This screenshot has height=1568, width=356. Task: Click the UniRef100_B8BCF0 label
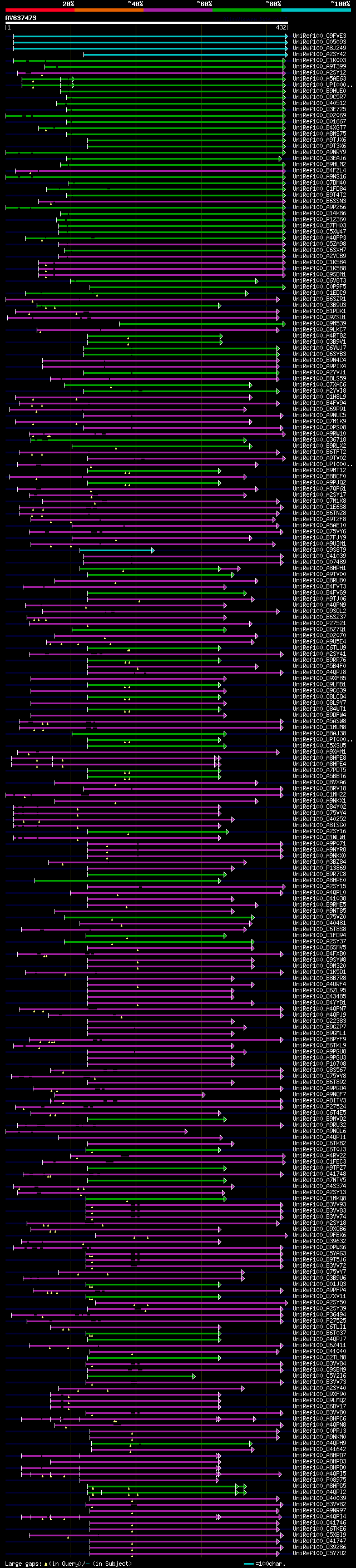tap(319, 476)
